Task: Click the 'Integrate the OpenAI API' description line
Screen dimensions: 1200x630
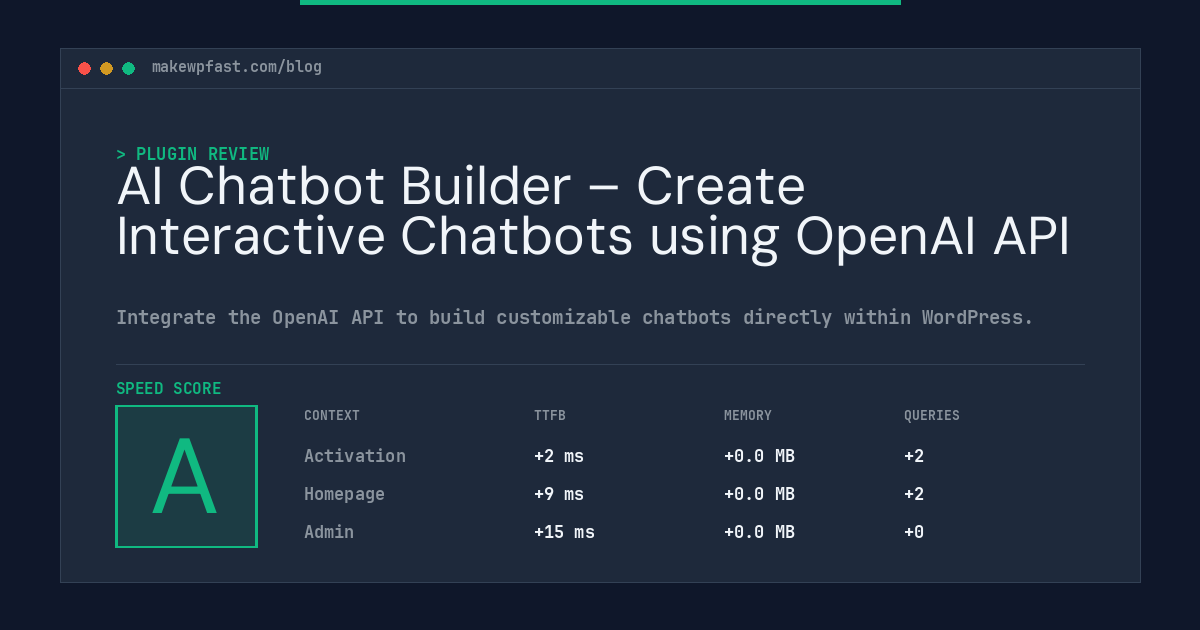Action: (x=575, y=318)
